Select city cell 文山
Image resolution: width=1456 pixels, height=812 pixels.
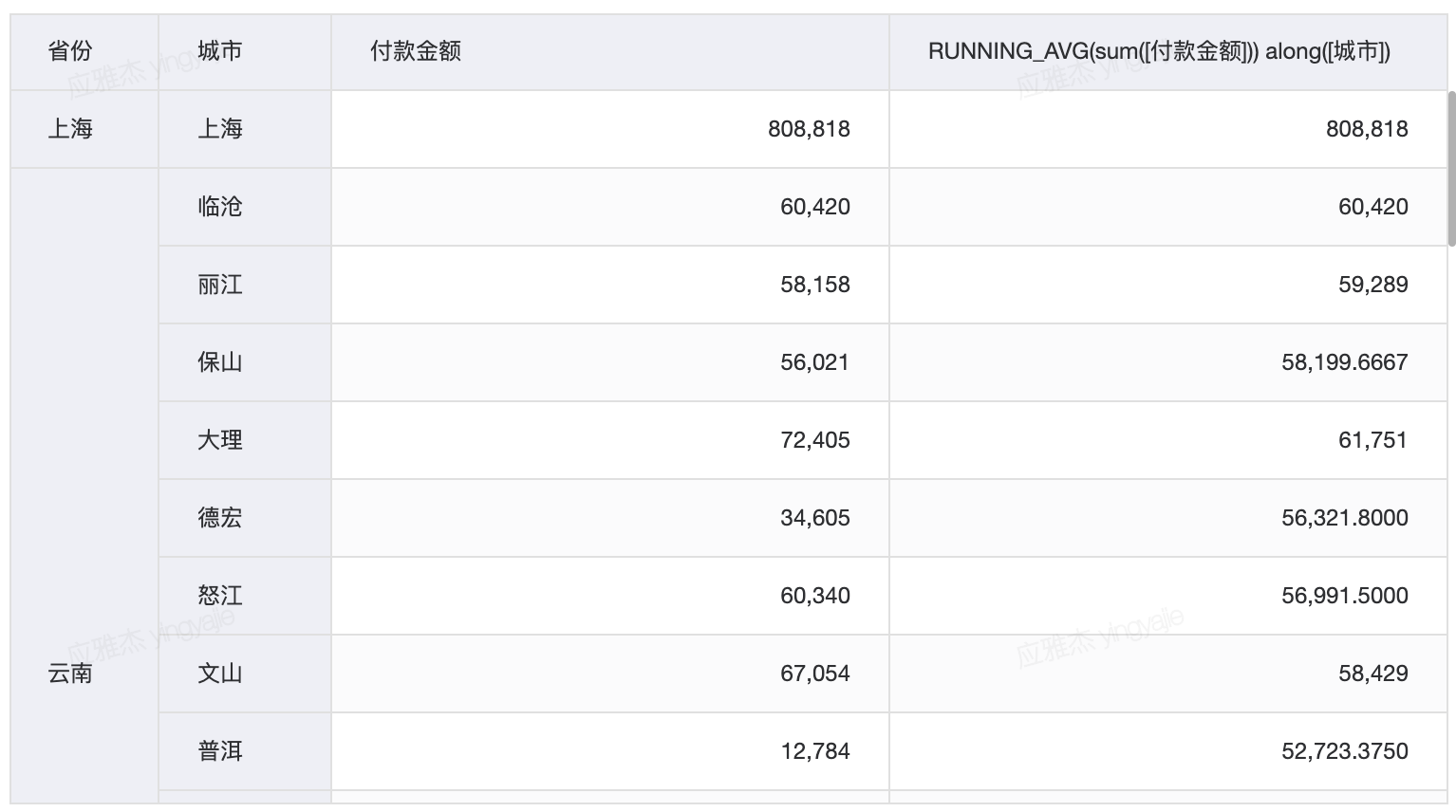pos(245,674)
